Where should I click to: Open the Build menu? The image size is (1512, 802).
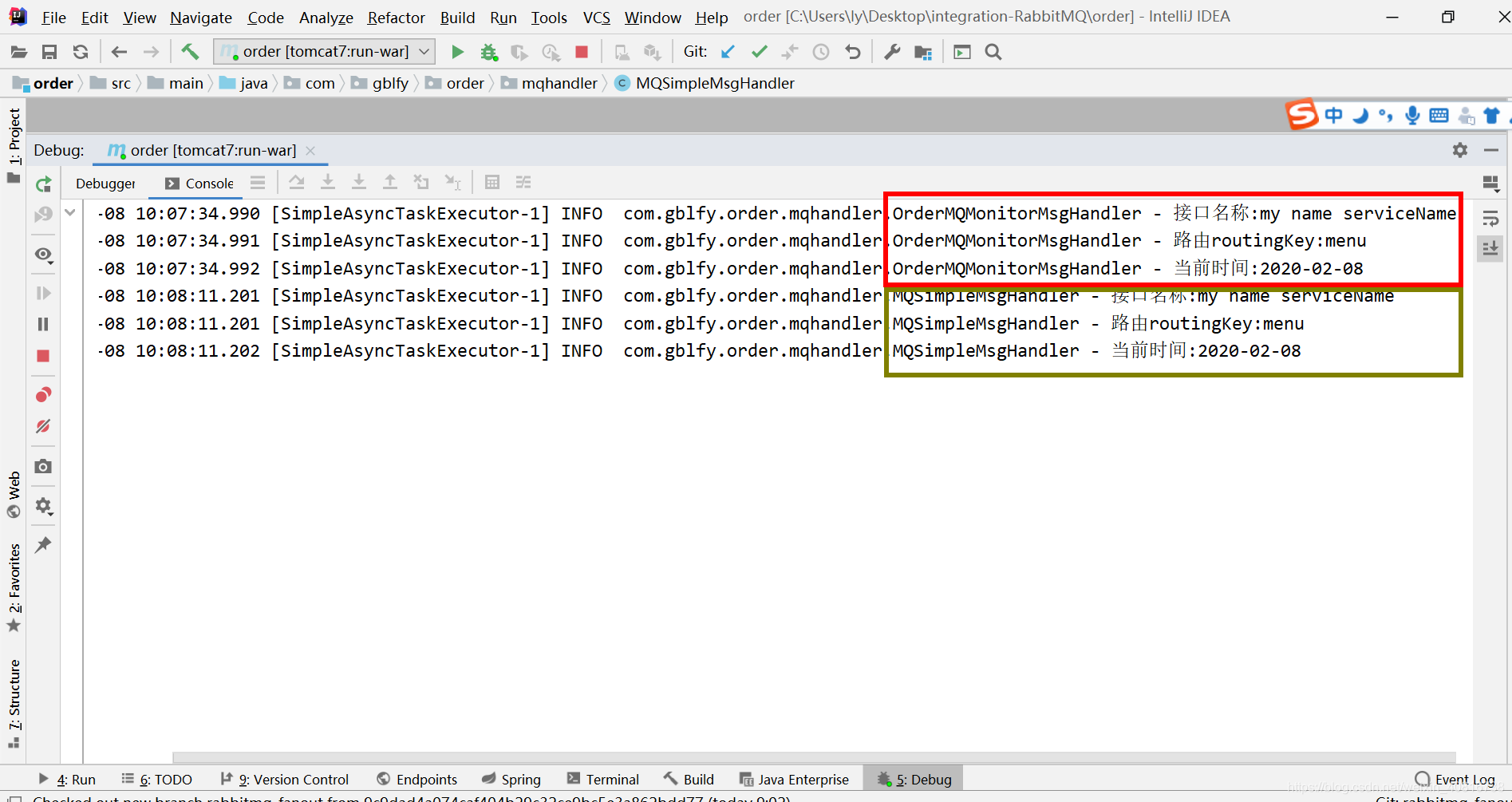tap(457, 17)
